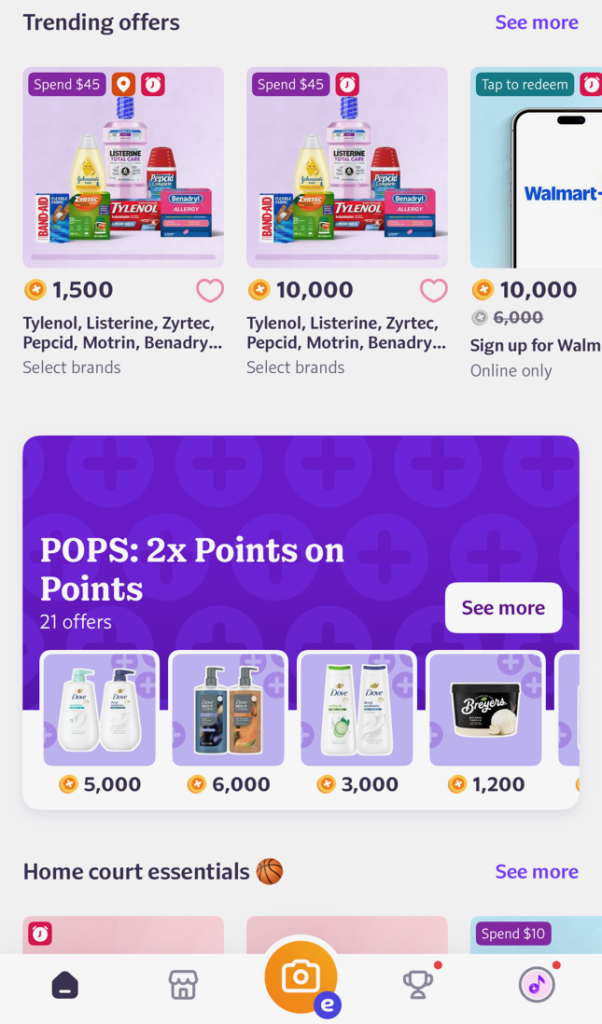Open the trophy tab in bottom navigation
Image resolution: width=602 pixels, height=1024 pixels.
(x=418, y=985)
